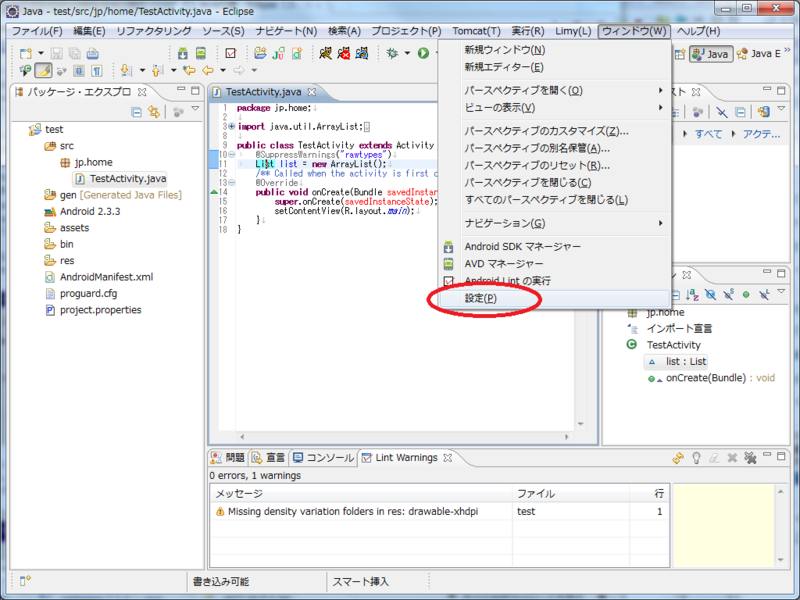
Task: Click the lightbulb icon in Lint Warnings toolbar
Action: [696, 458]
